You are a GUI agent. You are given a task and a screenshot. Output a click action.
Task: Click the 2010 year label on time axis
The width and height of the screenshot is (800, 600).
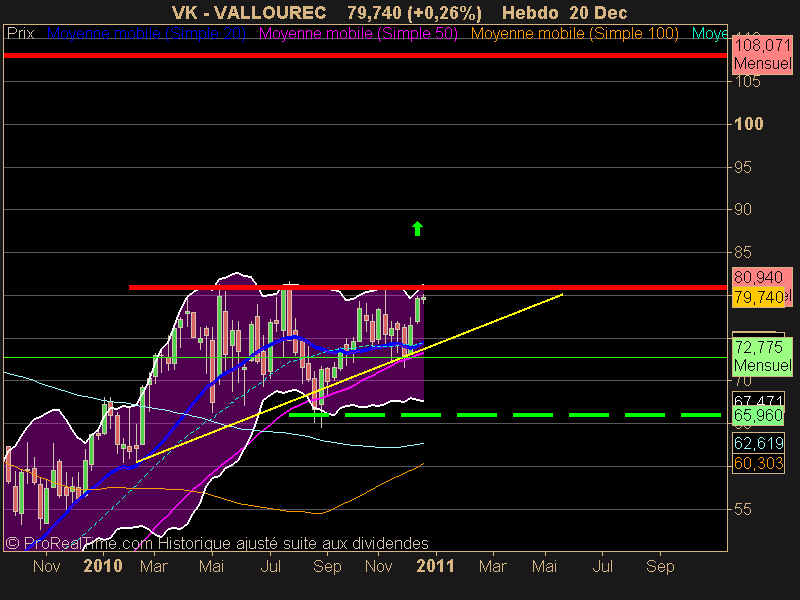coord(103,566)
